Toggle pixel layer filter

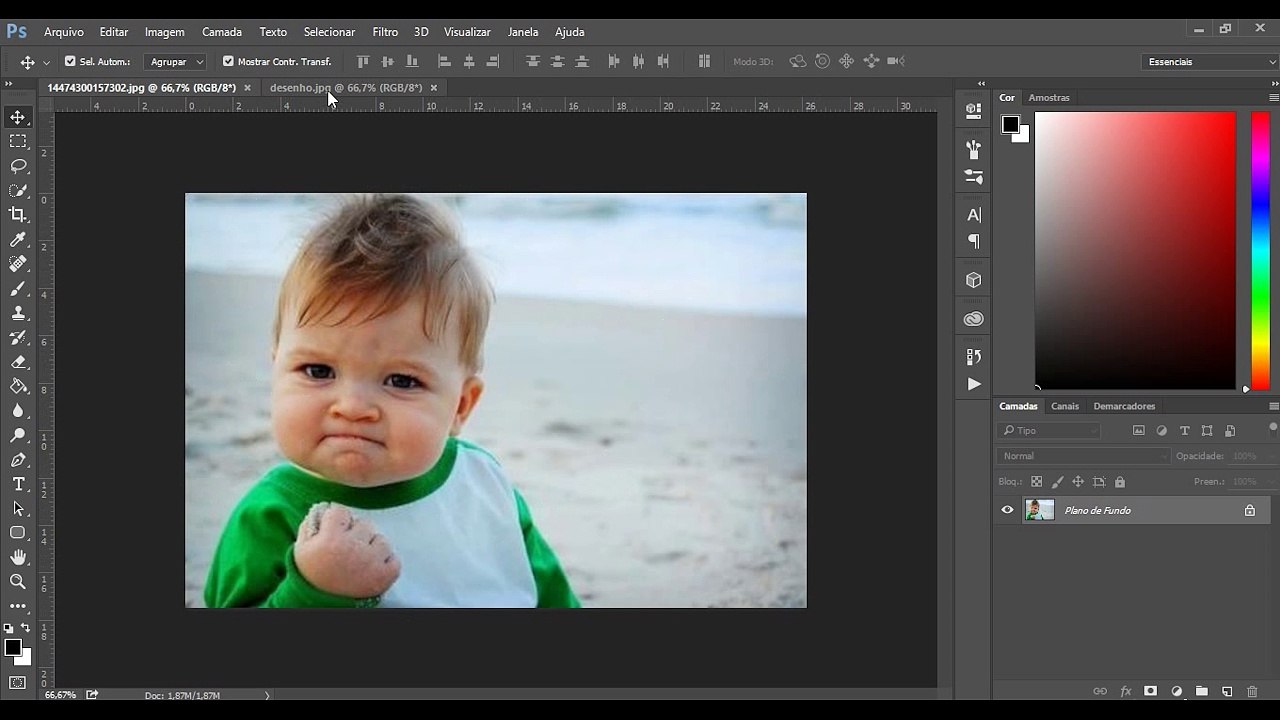point(1138,431)
